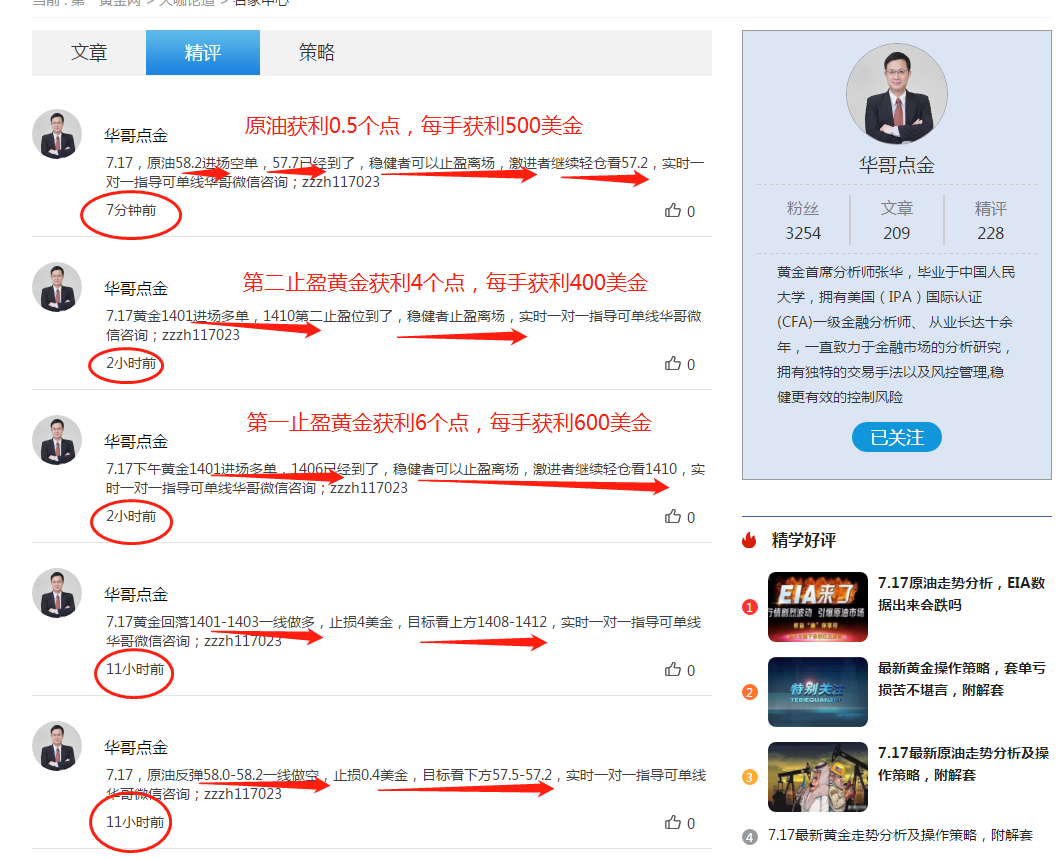Open the oil rig cartoon thumbnail
The height and width of the screenshot is (858, 1061).
point(817,777)
